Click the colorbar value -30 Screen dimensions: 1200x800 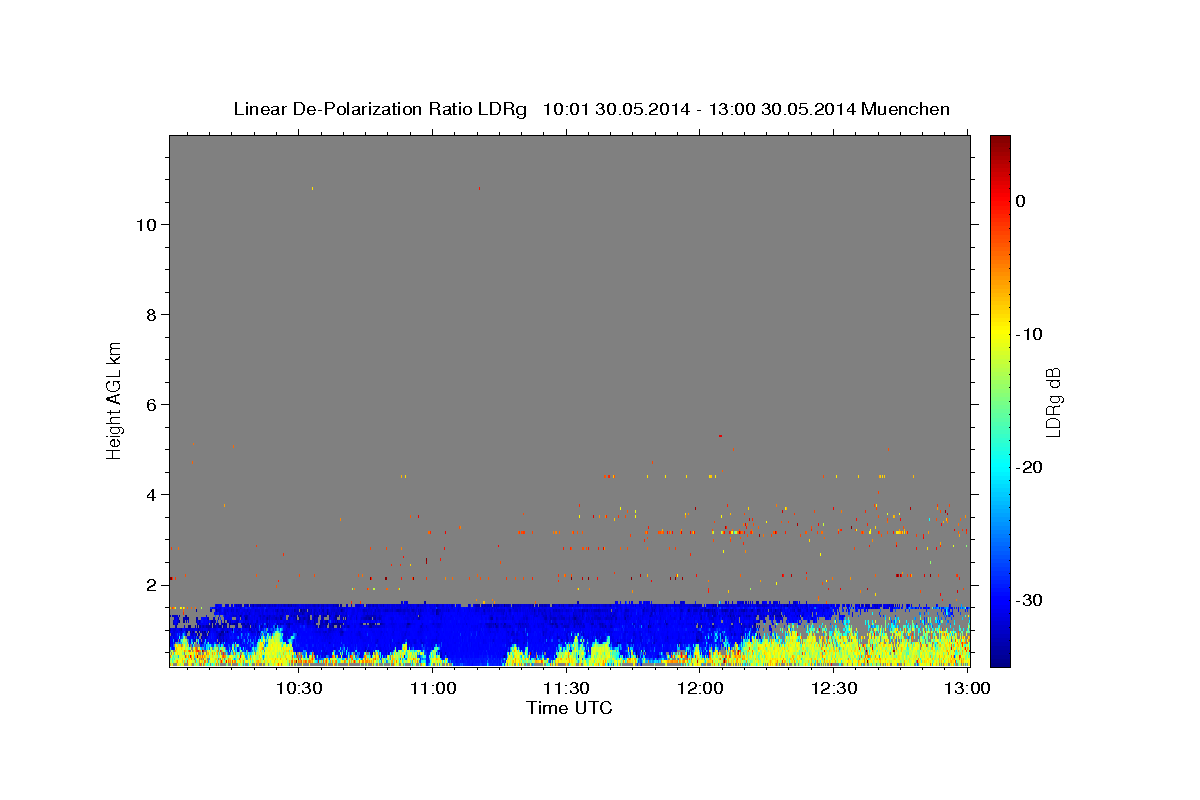click(x=1030, y=600)
